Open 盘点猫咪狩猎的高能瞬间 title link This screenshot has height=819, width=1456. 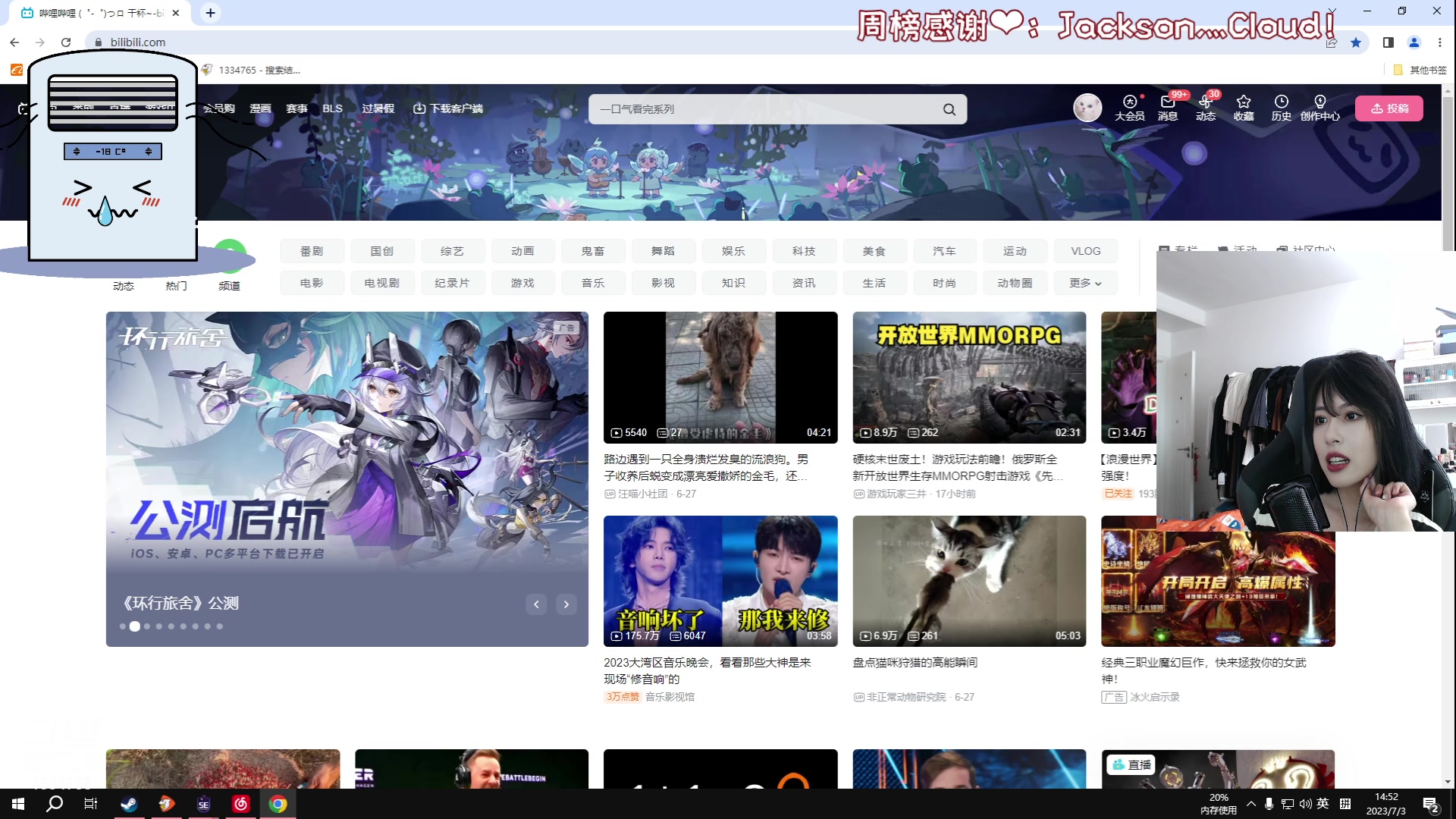(x=915, y=663)
